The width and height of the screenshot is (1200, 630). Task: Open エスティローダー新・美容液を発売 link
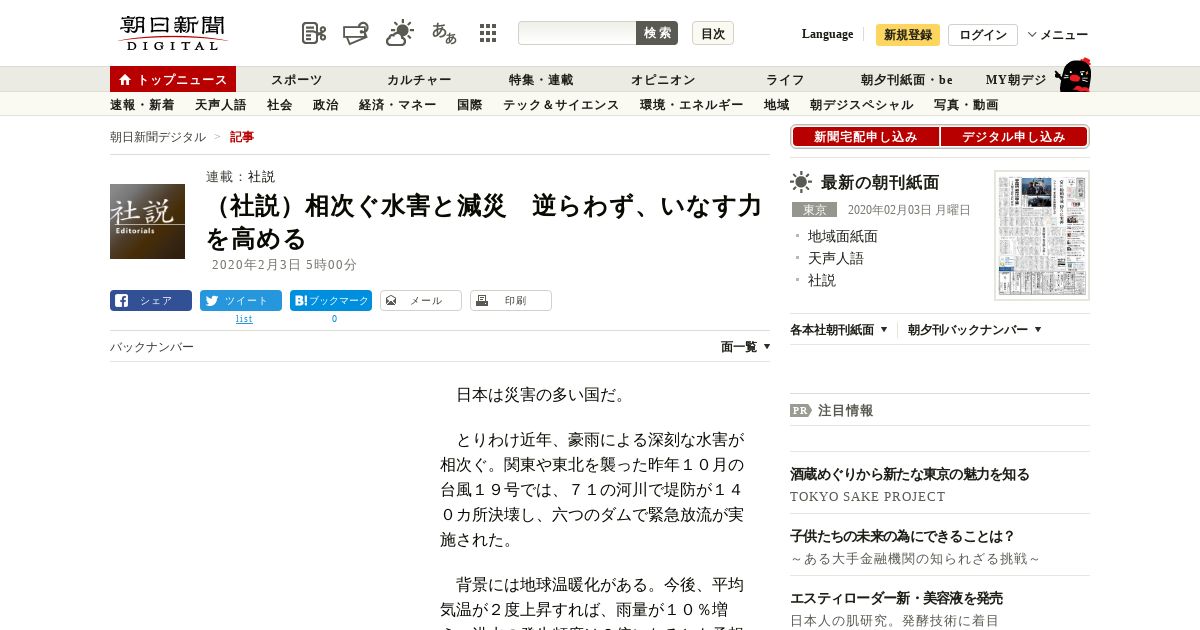pyautogui.click(x=897, y=598)
